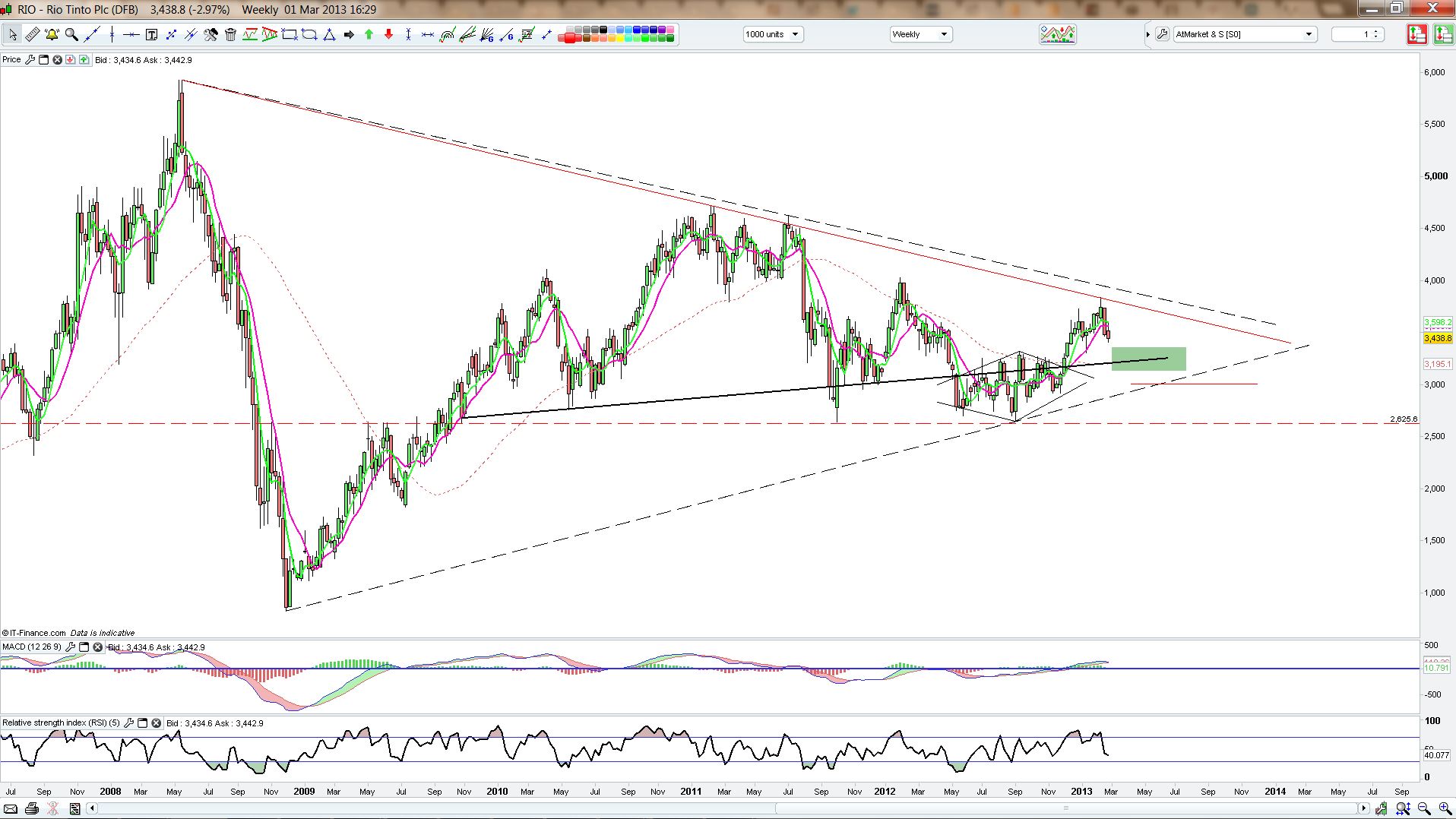
Task: Click the alarm bell alert icon
Action: click(x=52, y=34)
